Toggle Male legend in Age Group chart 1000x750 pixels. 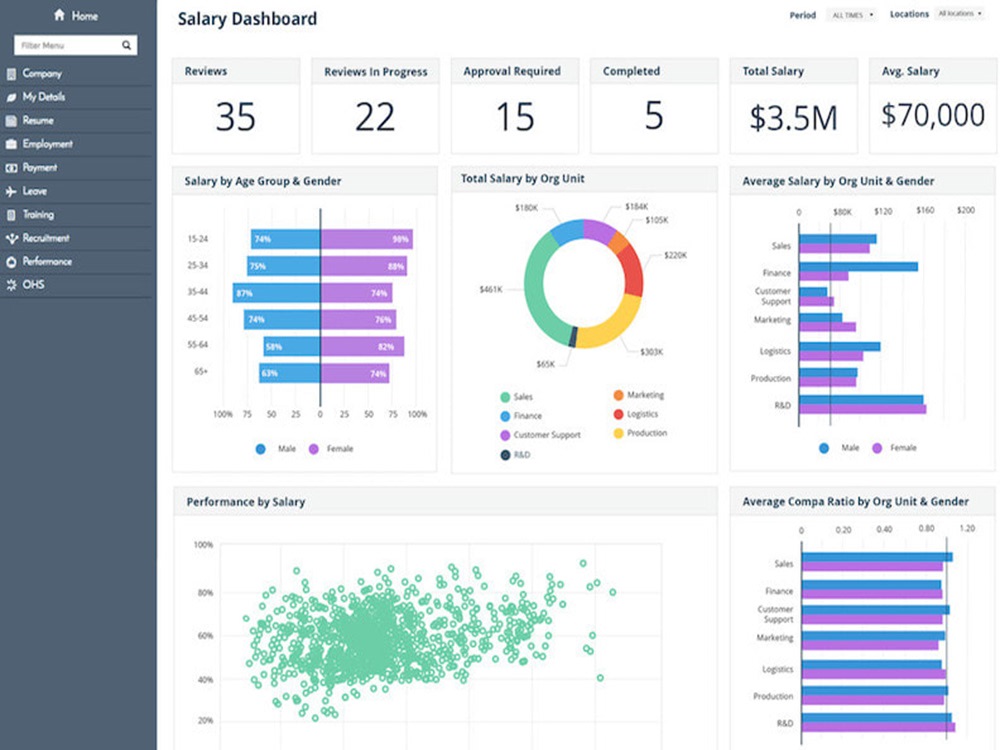pyautogui.click(x=276, y=449)
